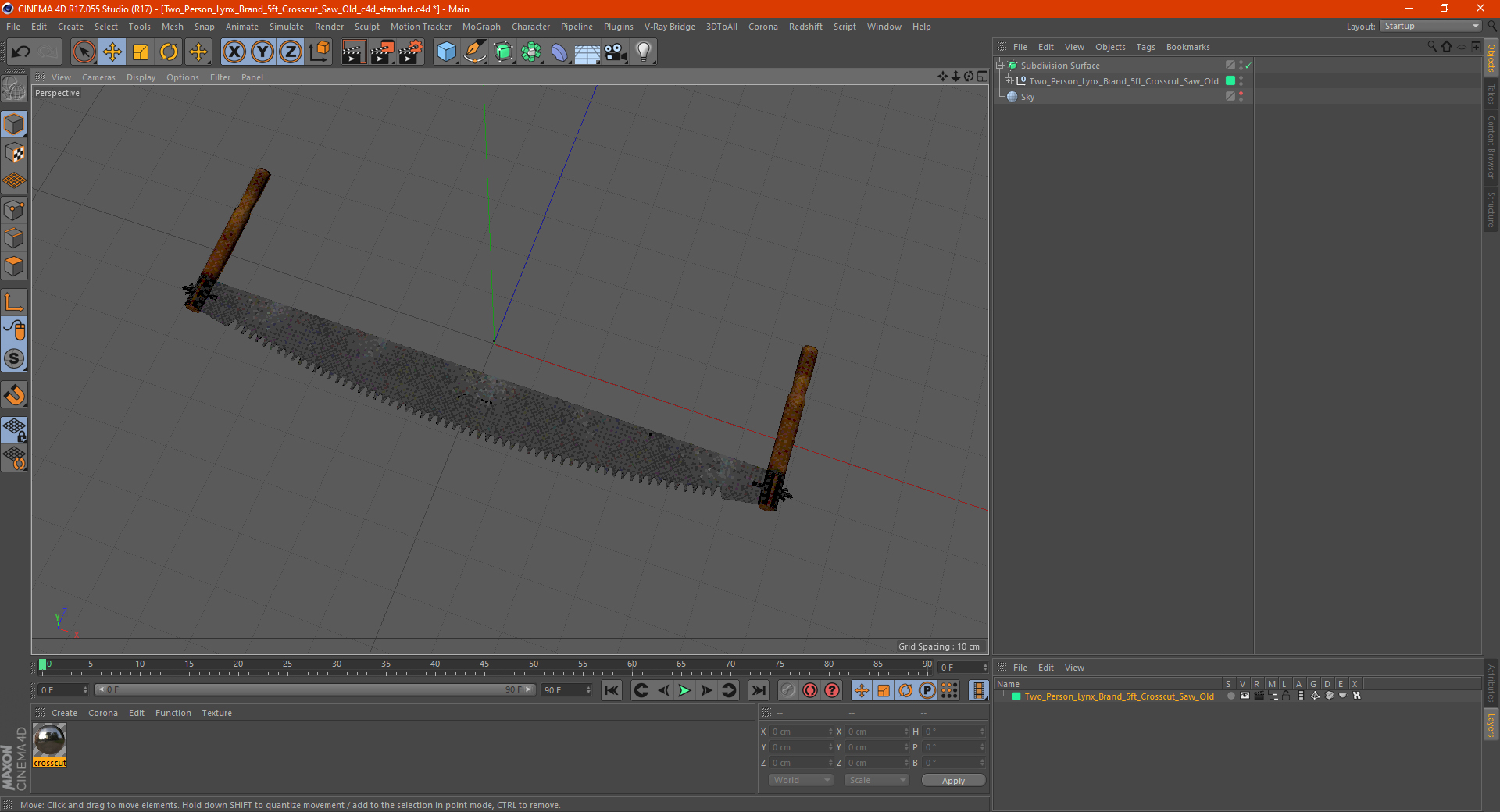1500x812 pixels.
Task: Open Edit Render Settings icon
Action: (x=410, y=52)
